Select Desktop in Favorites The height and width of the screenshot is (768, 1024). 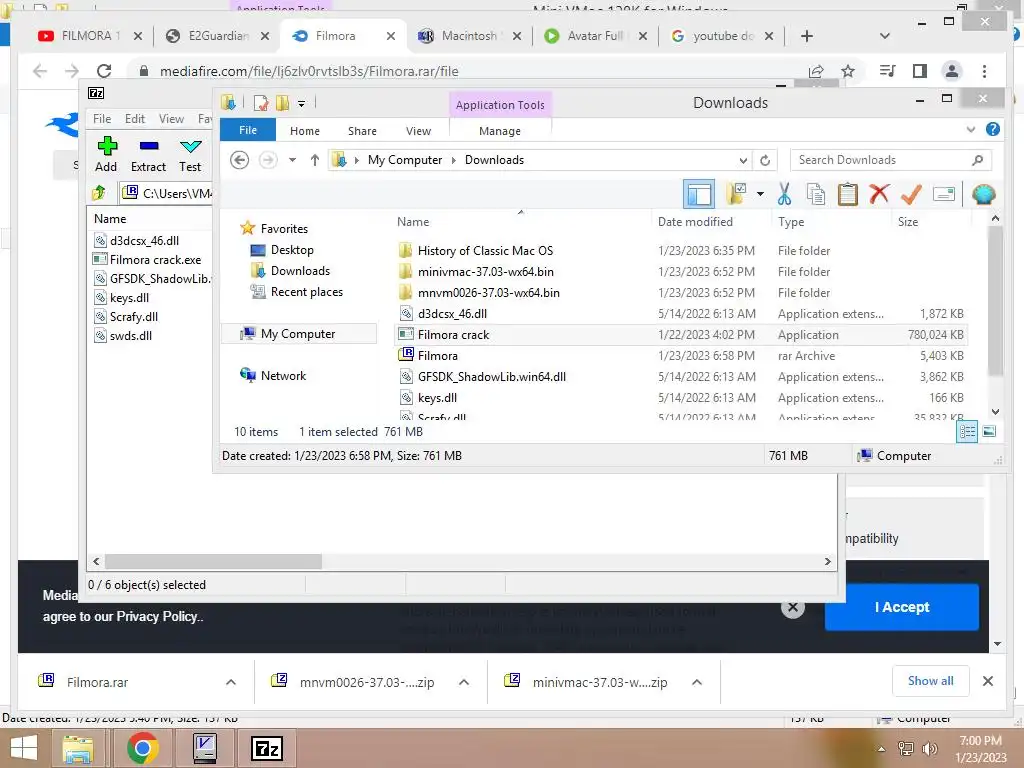(x=282, y=250)
